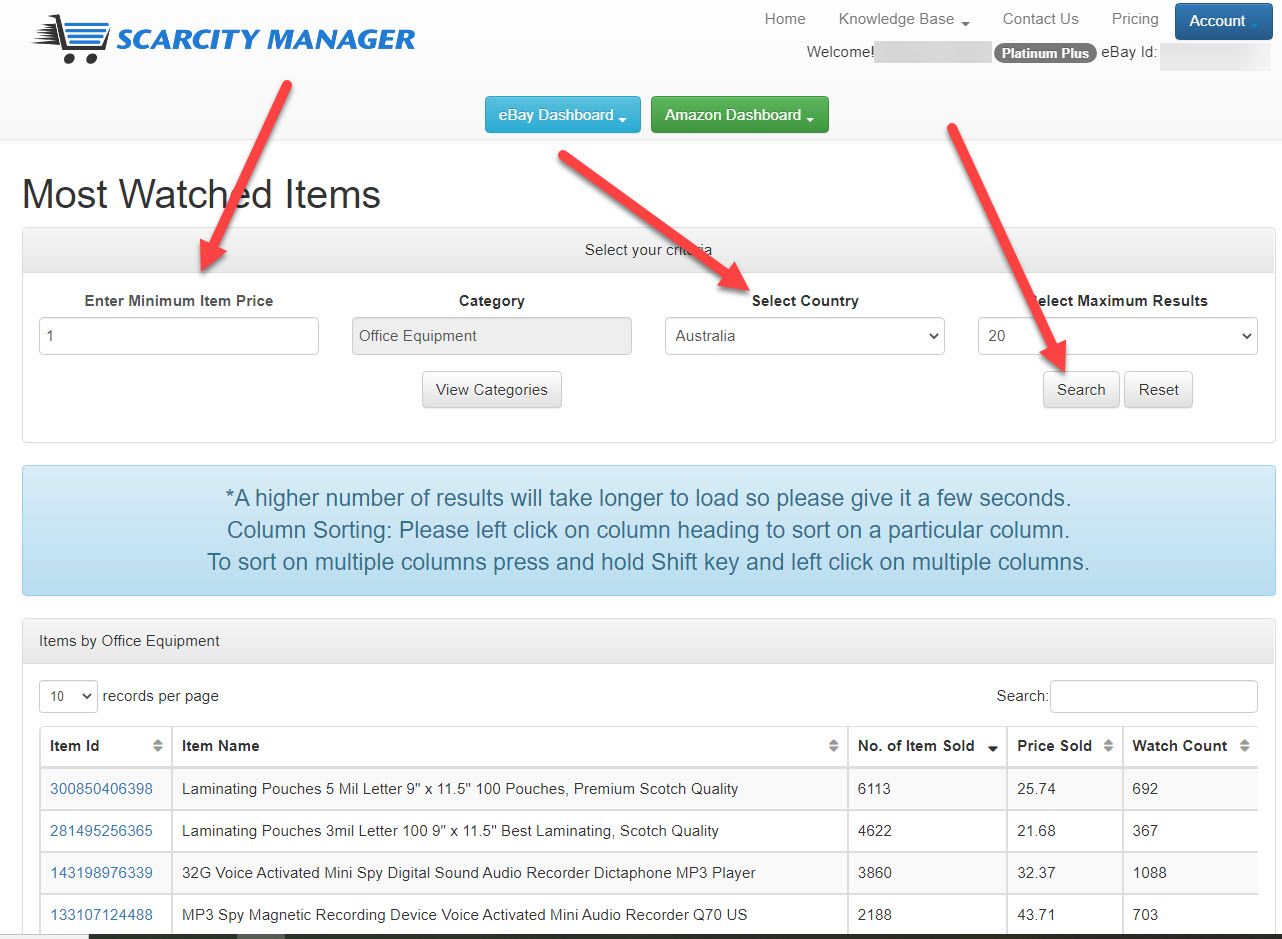Click watch count value 1088

[x=1150, y=873]
